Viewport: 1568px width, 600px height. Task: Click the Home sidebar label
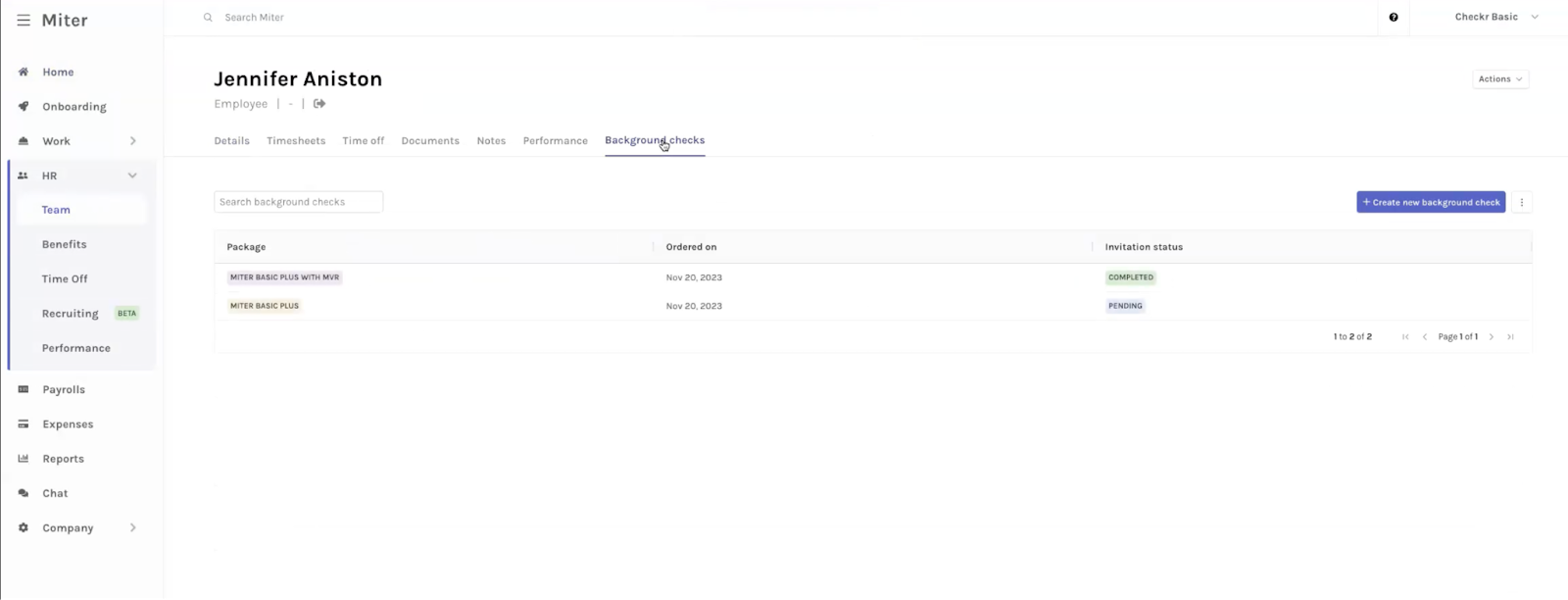(x=58, y=72)
